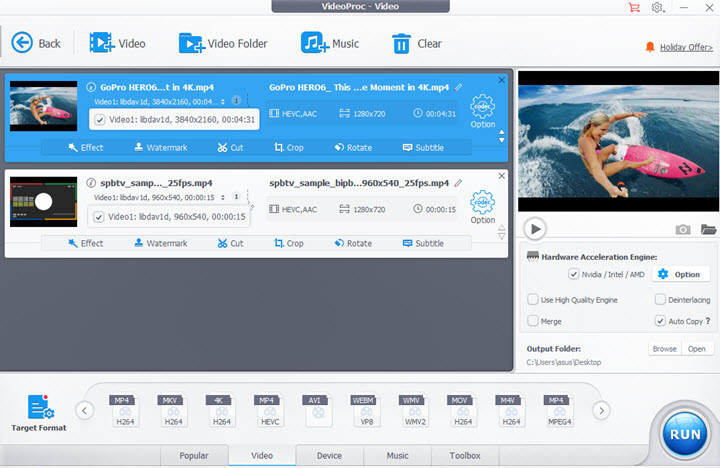Add a video with the Video icon
Image resolution: width=720 pixels, height=468 pixels.
pyautogui.click(x=101, y=43)
